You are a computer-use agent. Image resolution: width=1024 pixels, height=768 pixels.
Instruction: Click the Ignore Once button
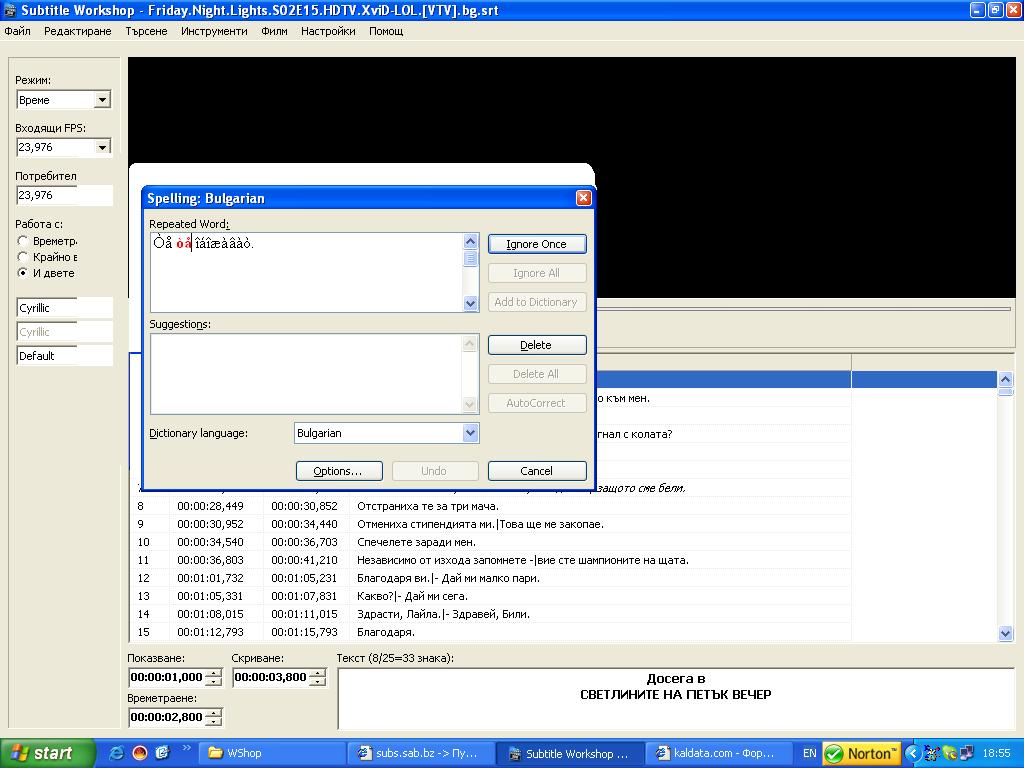537,244
